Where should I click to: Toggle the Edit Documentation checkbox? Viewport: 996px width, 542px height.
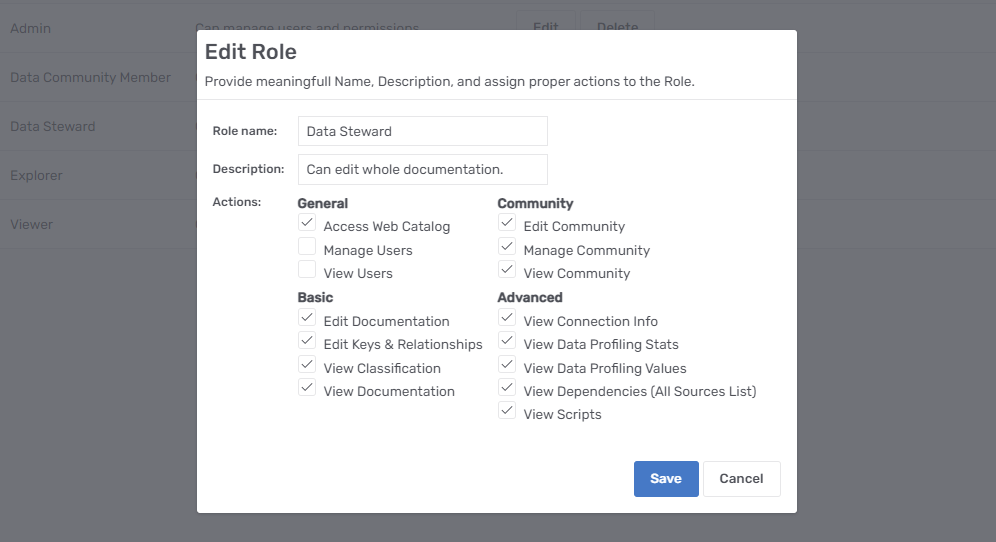pos(307,318)
